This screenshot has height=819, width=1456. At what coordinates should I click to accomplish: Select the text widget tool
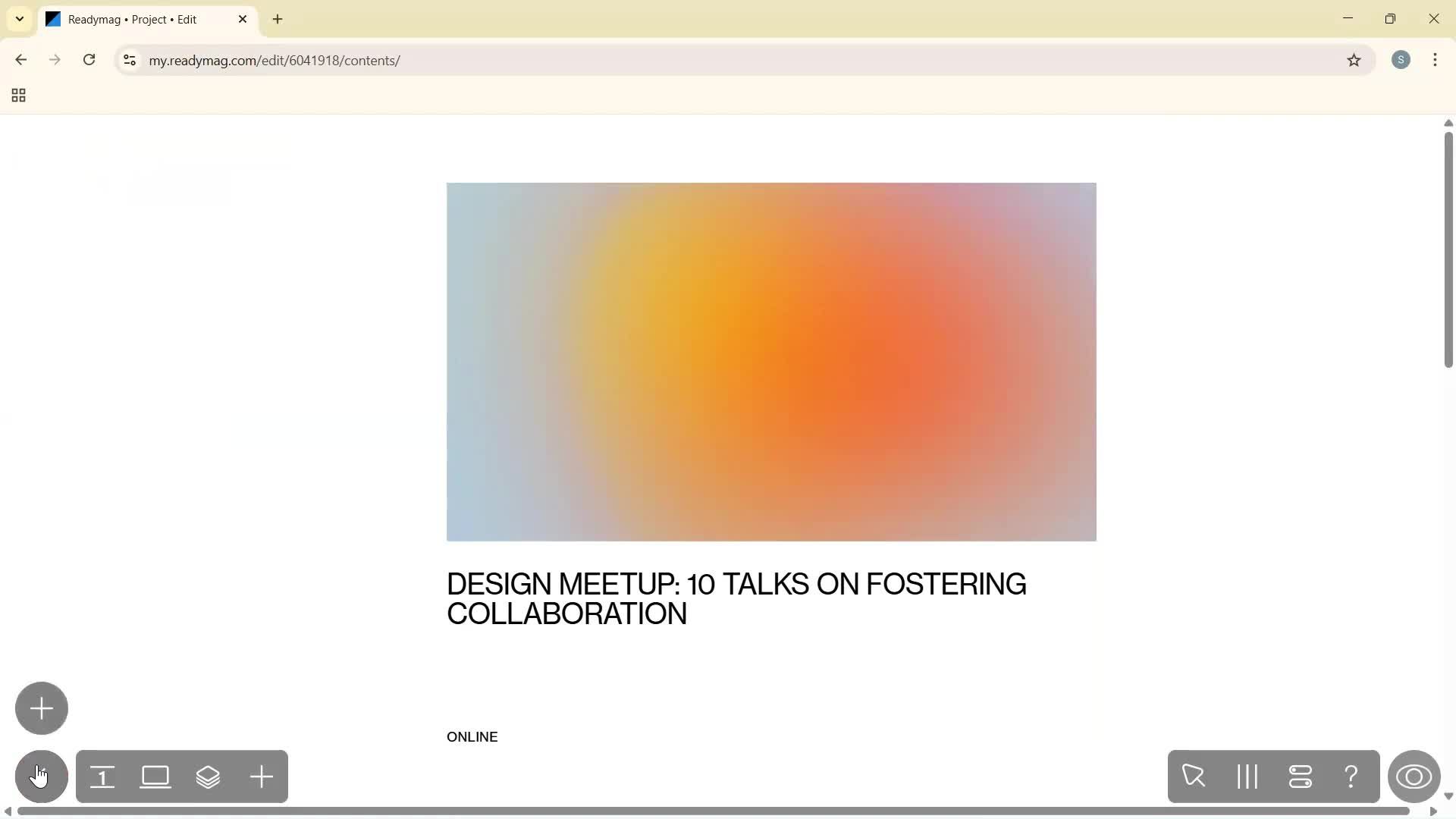pyautogui.click(x=103, y=777)
